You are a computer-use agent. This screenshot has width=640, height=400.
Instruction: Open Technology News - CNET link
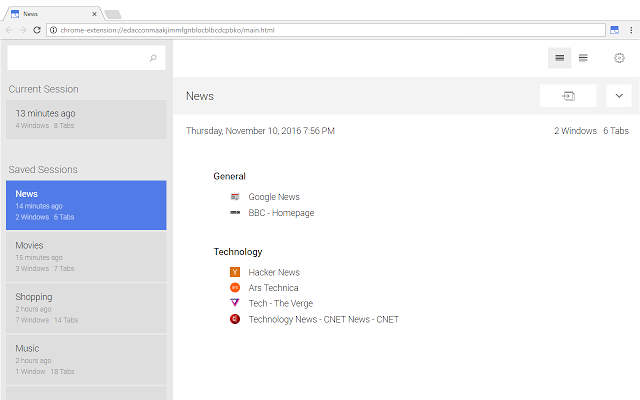pos(323,319)
